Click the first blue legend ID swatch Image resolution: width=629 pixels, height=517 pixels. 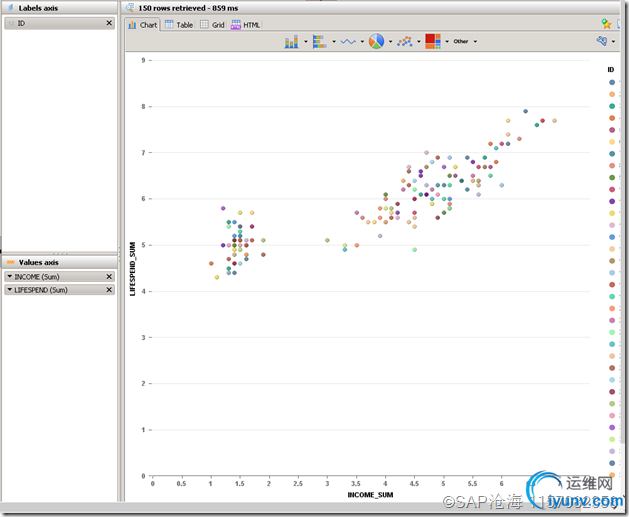(x=612, y=82)
